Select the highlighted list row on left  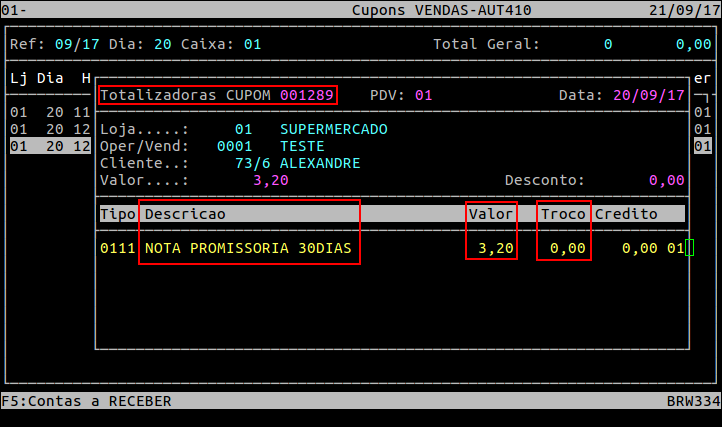(50, 146)
